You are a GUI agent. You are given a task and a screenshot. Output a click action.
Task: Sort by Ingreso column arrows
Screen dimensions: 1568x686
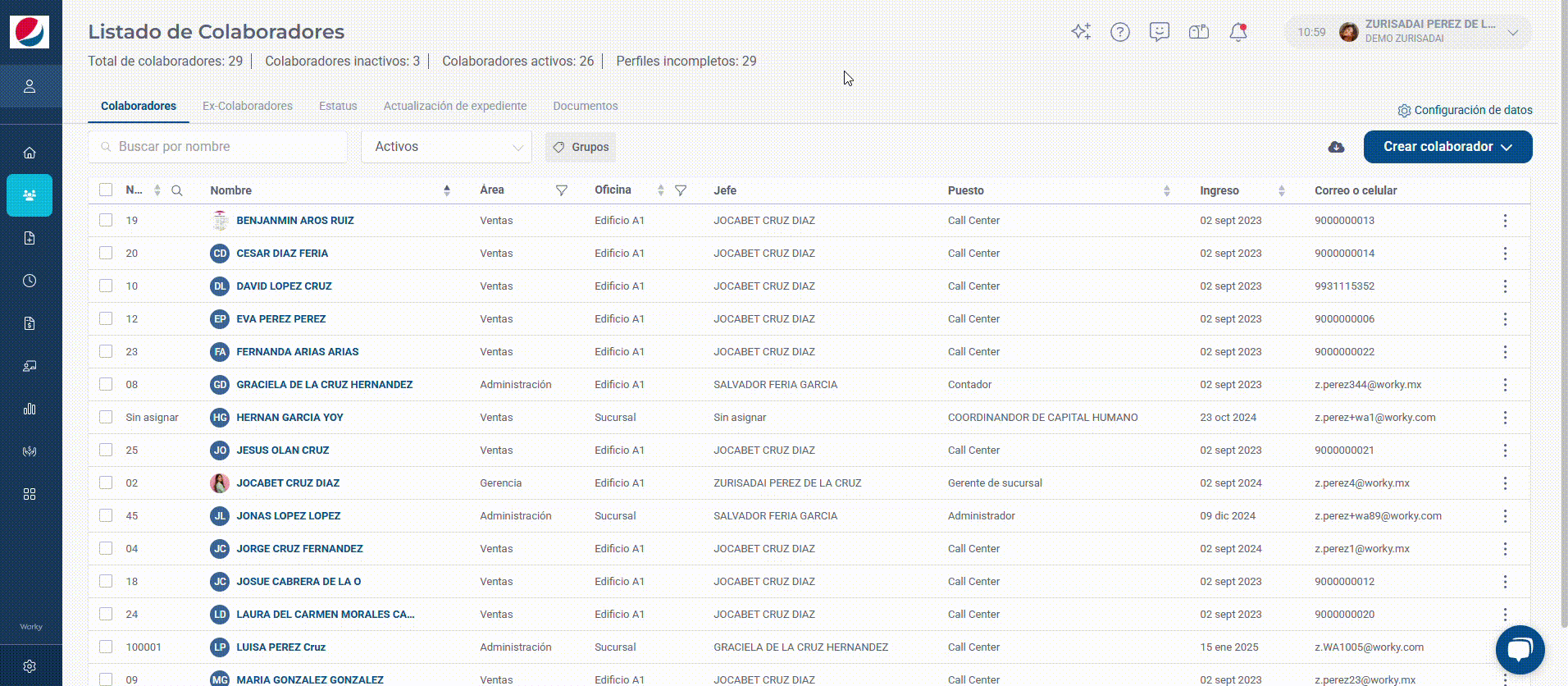coord(1282,190)
